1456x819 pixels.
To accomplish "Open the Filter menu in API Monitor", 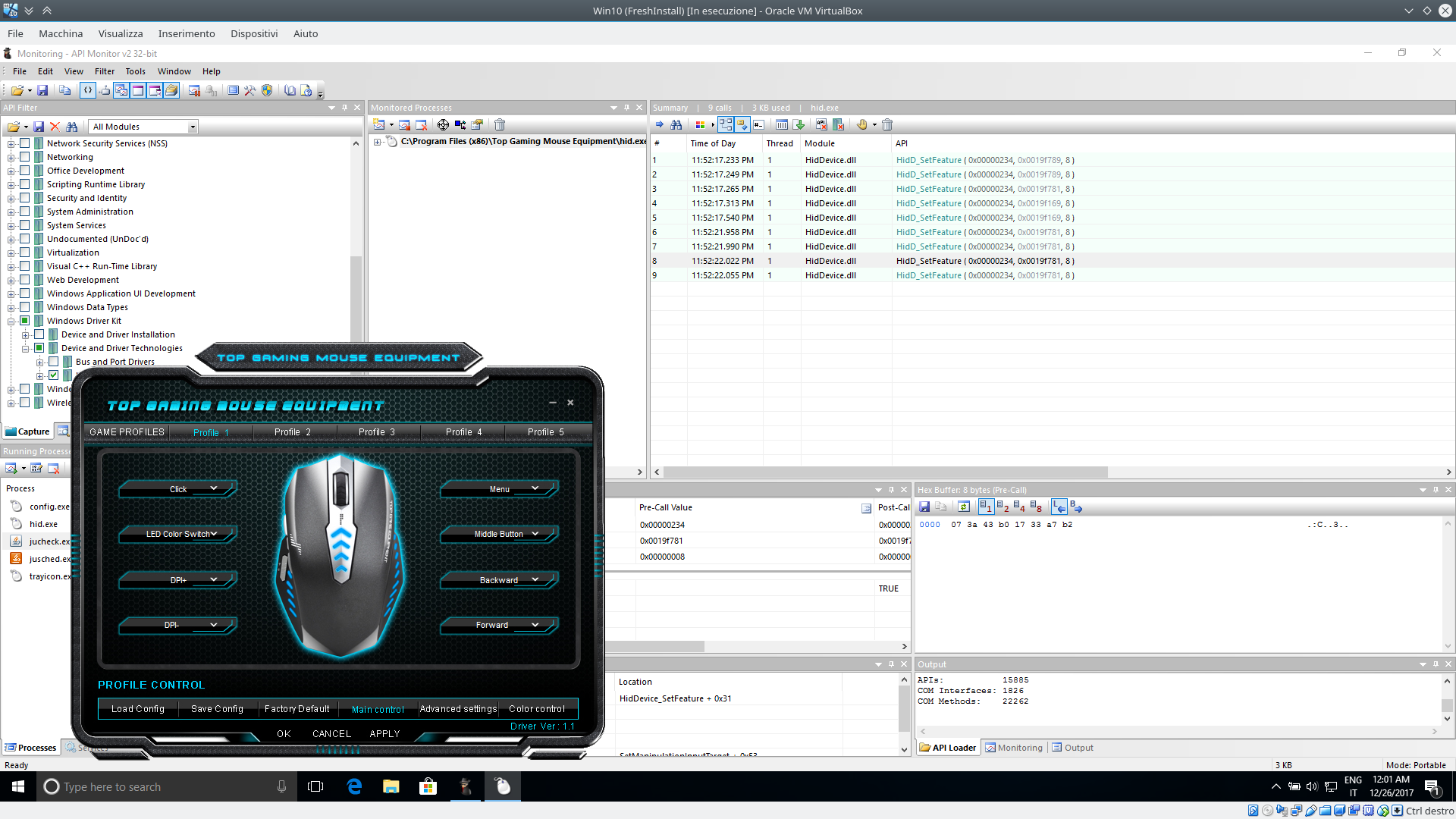I will coord(105,71).
